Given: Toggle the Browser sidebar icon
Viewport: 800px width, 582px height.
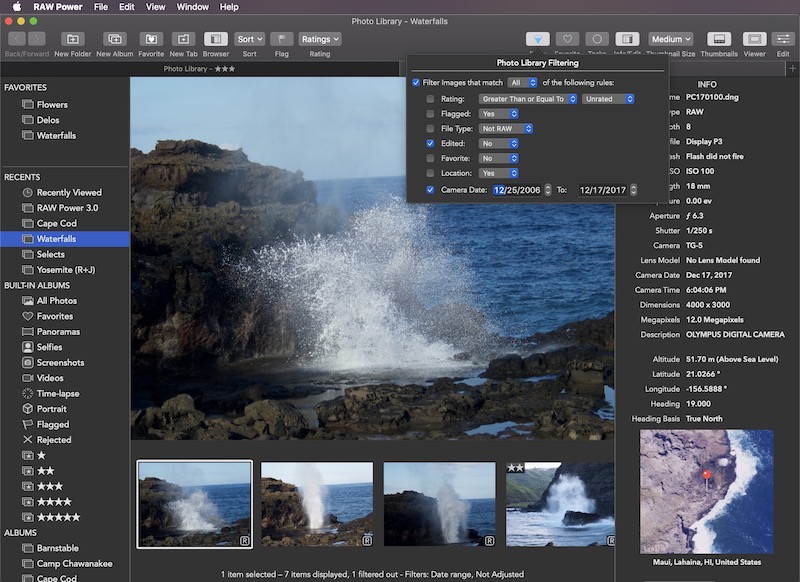Looking at the screenshot, I should (x=216, y=39).
